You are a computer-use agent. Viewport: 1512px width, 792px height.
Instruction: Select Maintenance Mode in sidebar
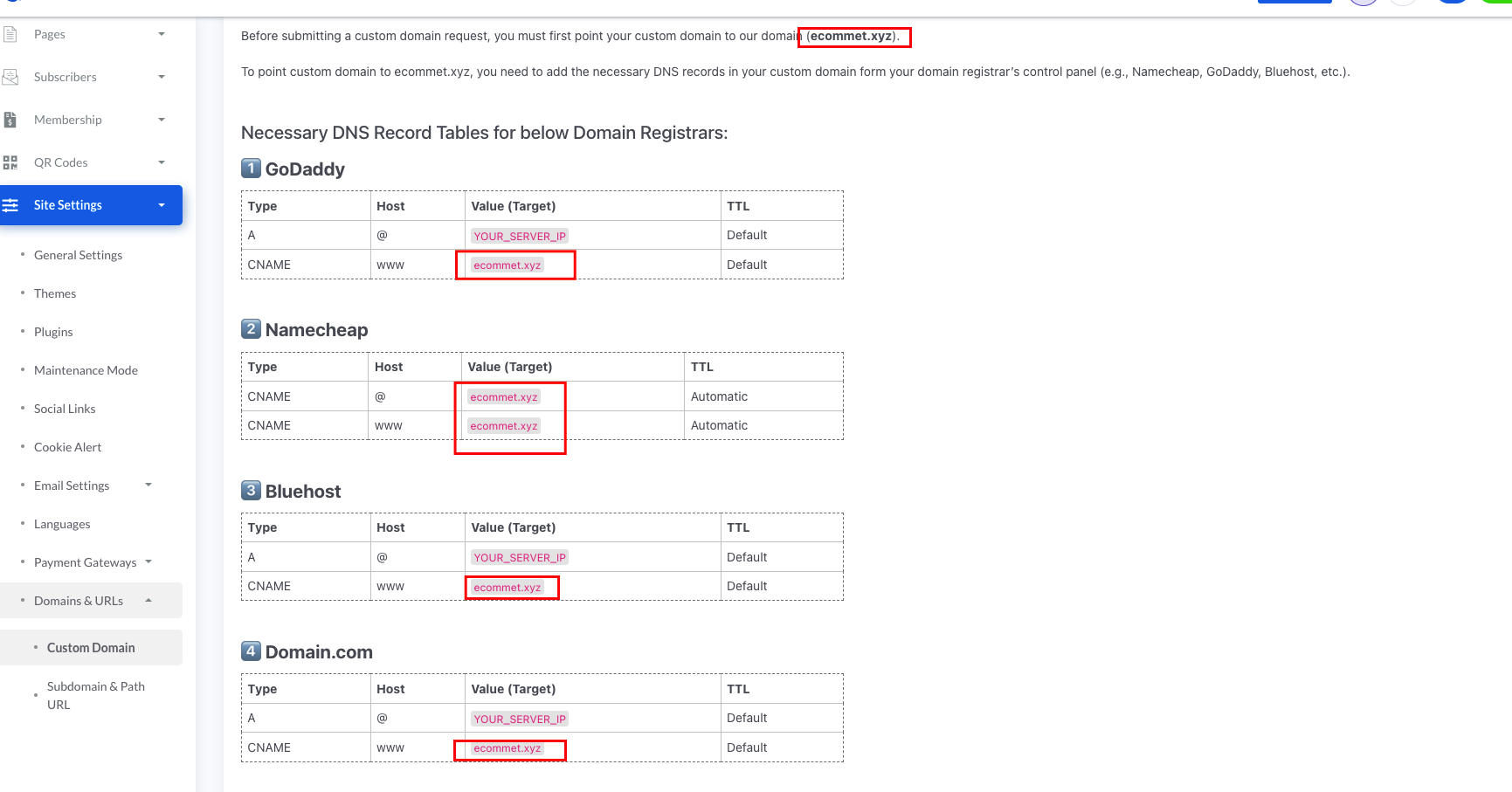pyautogui.click(x=86, y=370)
